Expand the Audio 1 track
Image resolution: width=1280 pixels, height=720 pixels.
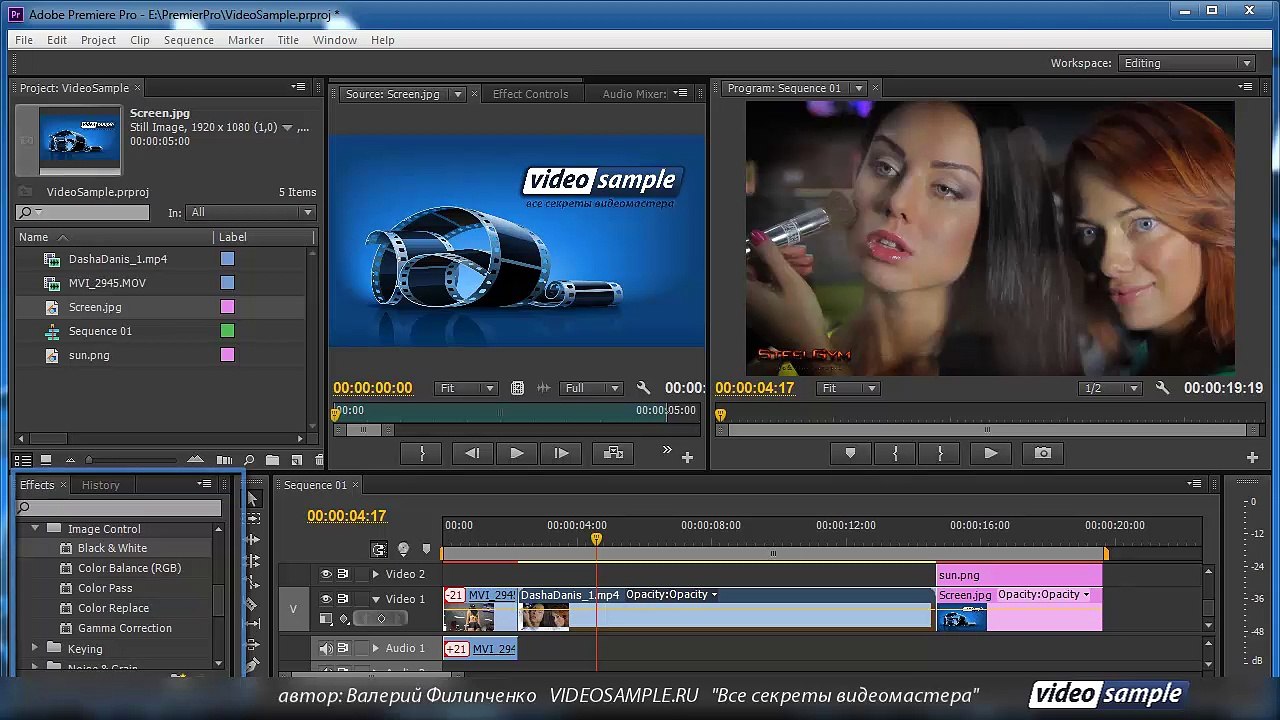pos(376,649)
